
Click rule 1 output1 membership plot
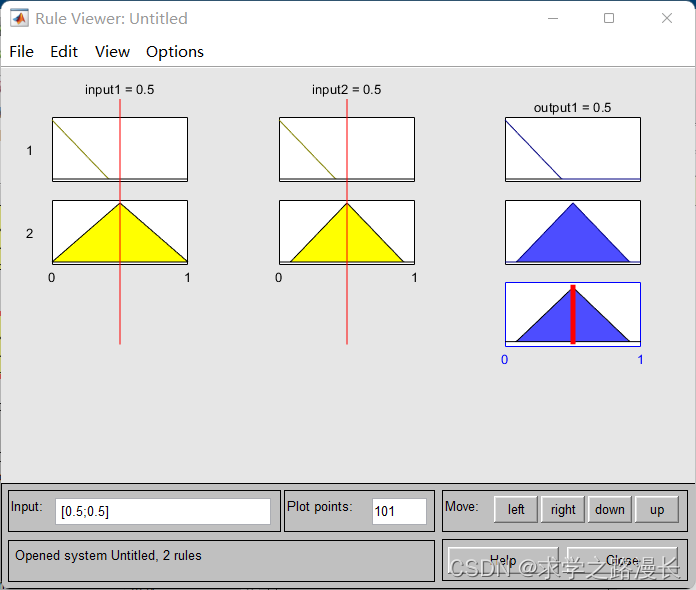tap(573, 150)
